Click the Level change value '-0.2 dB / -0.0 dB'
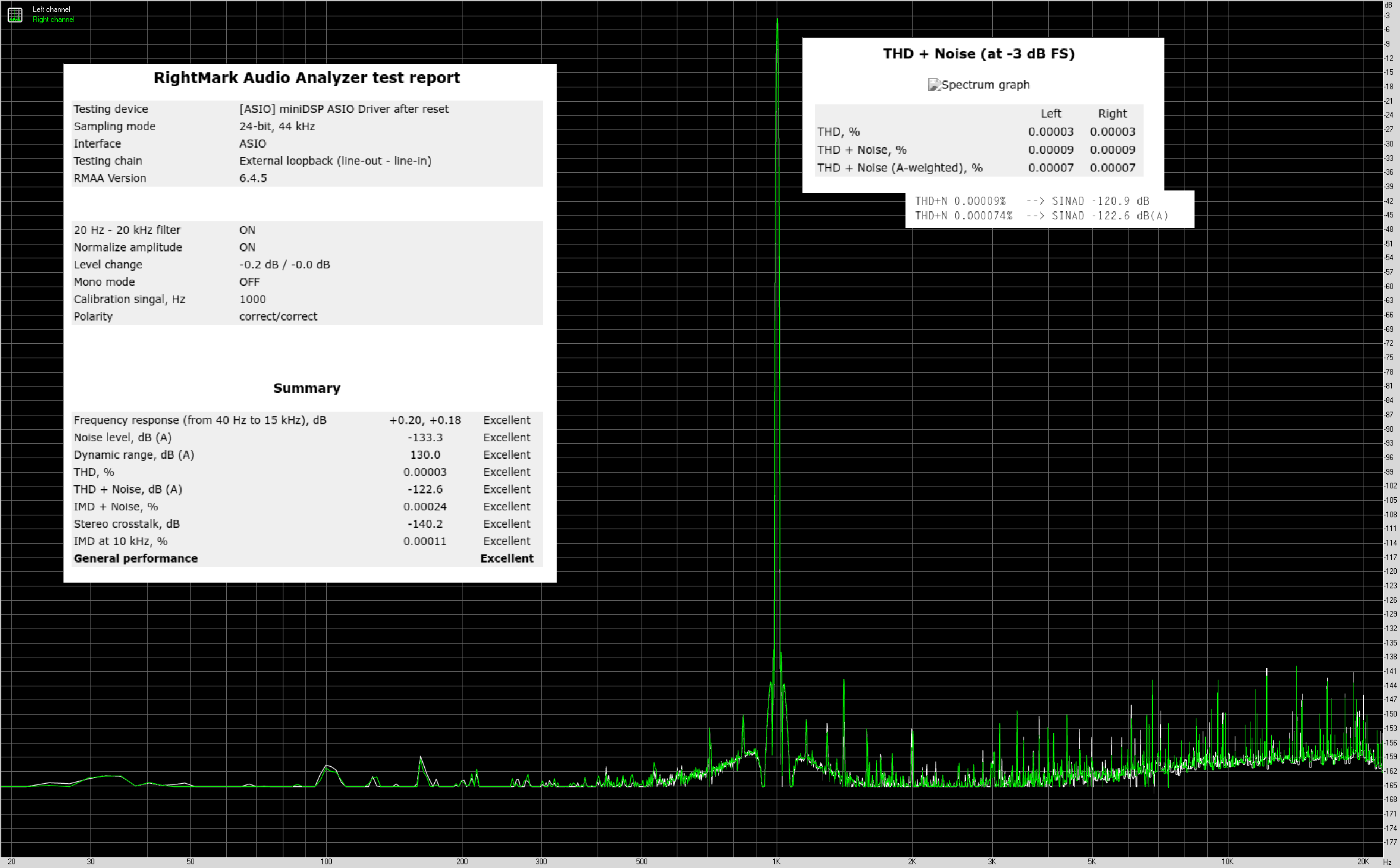This screenshot has height=868, width=1400. [285, 265]
